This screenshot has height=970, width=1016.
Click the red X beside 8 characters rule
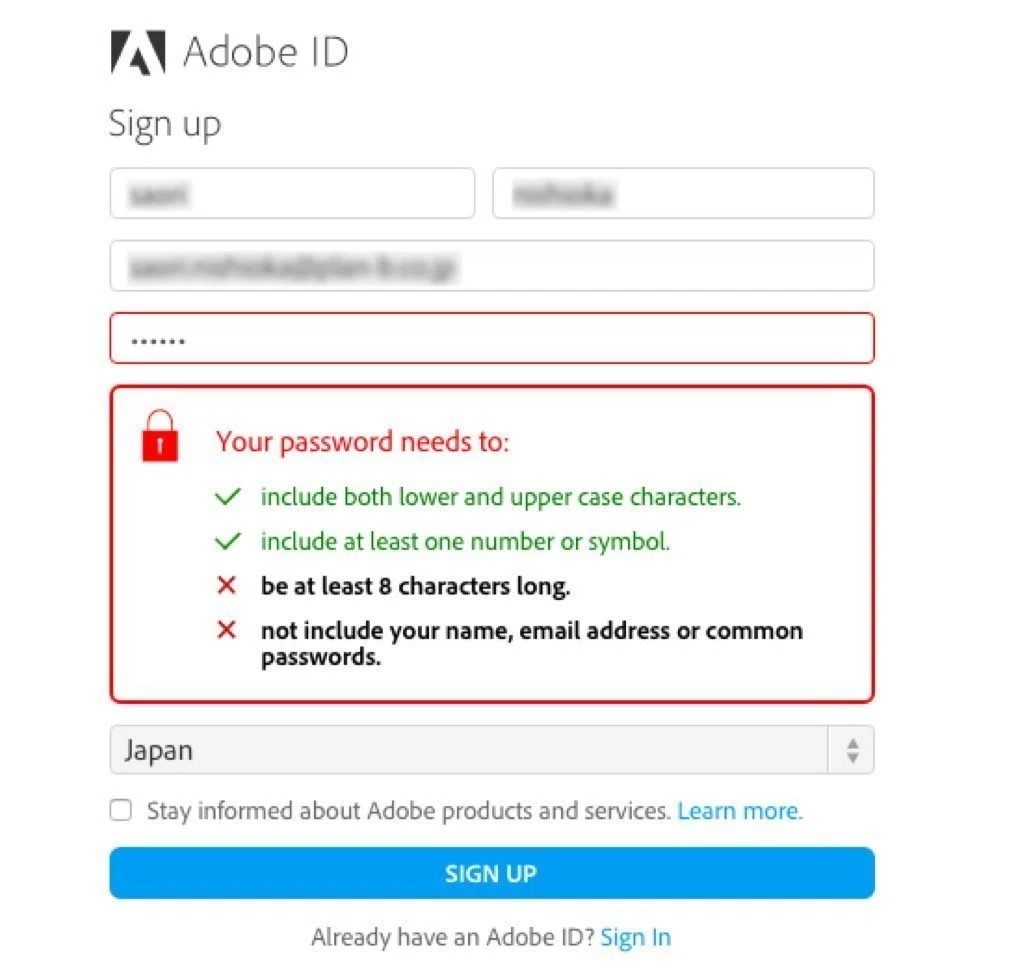point(227,585)
